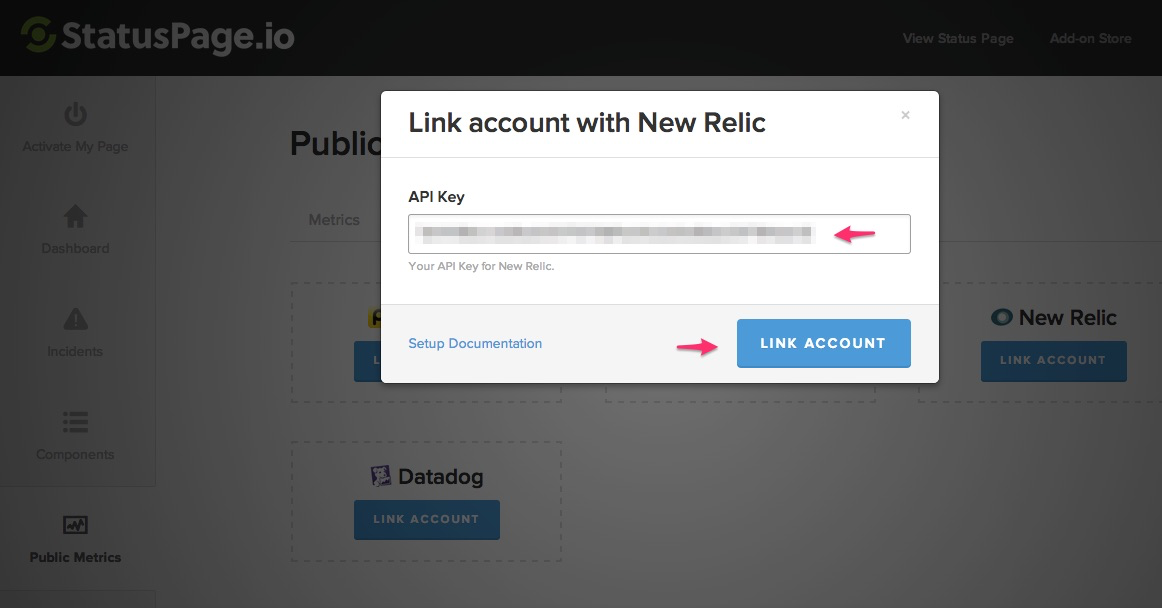This screenshot has height=608, width=1162.
Task: Open the Components list icon
Action: tap(75, 422)
